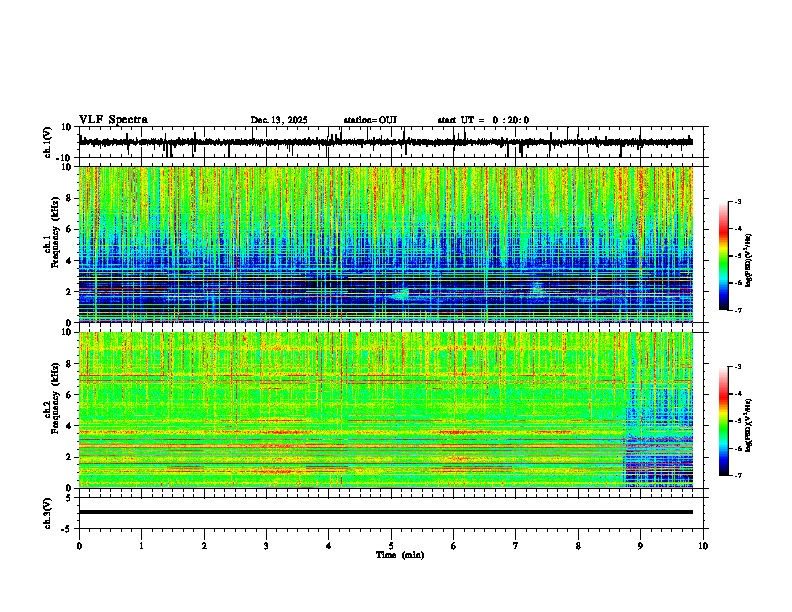The height and width of the screenshot is (612, 792).
Task: Click the "-7" label on ch.2 color bar
Action: pyautogui.click(x=738, y=475)
